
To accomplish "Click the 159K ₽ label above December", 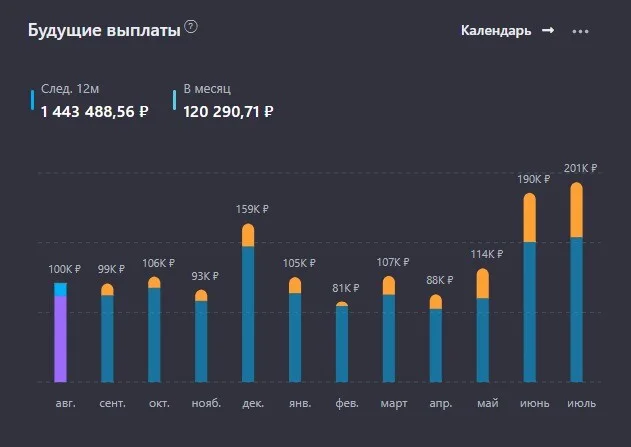I will pos(252,209).
